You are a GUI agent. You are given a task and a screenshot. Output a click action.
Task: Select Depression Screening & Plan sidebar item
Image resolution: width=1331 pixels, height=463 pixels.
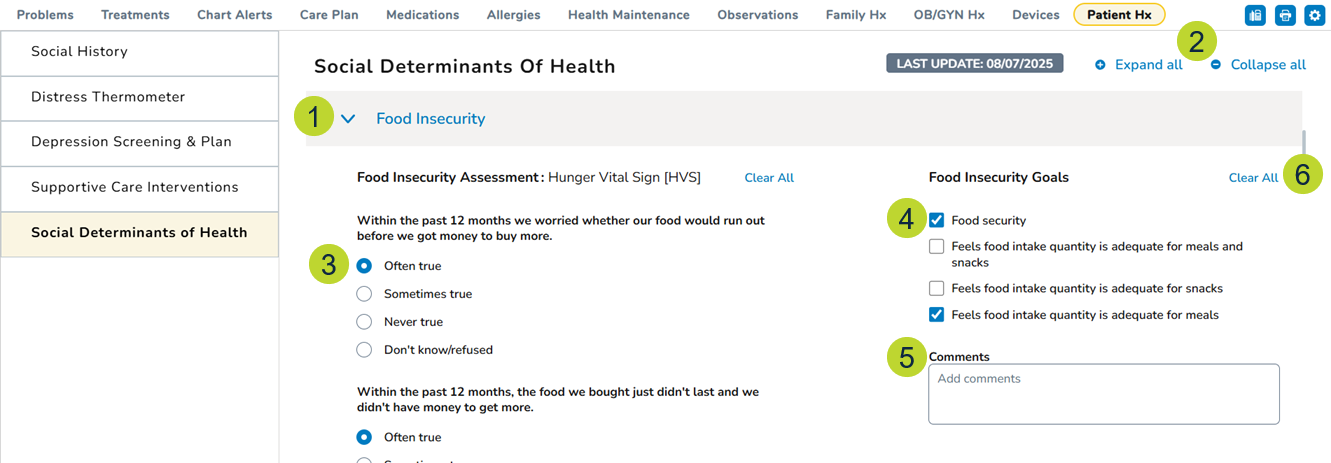131,142
